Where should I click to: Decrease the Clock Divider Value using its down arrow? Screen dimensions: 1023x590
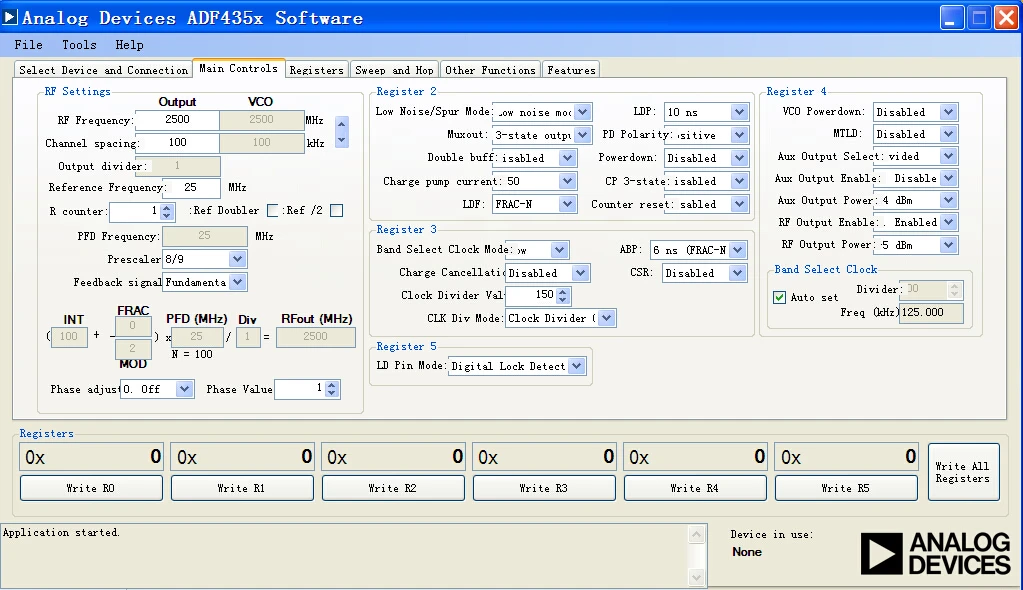pos(562,300)
